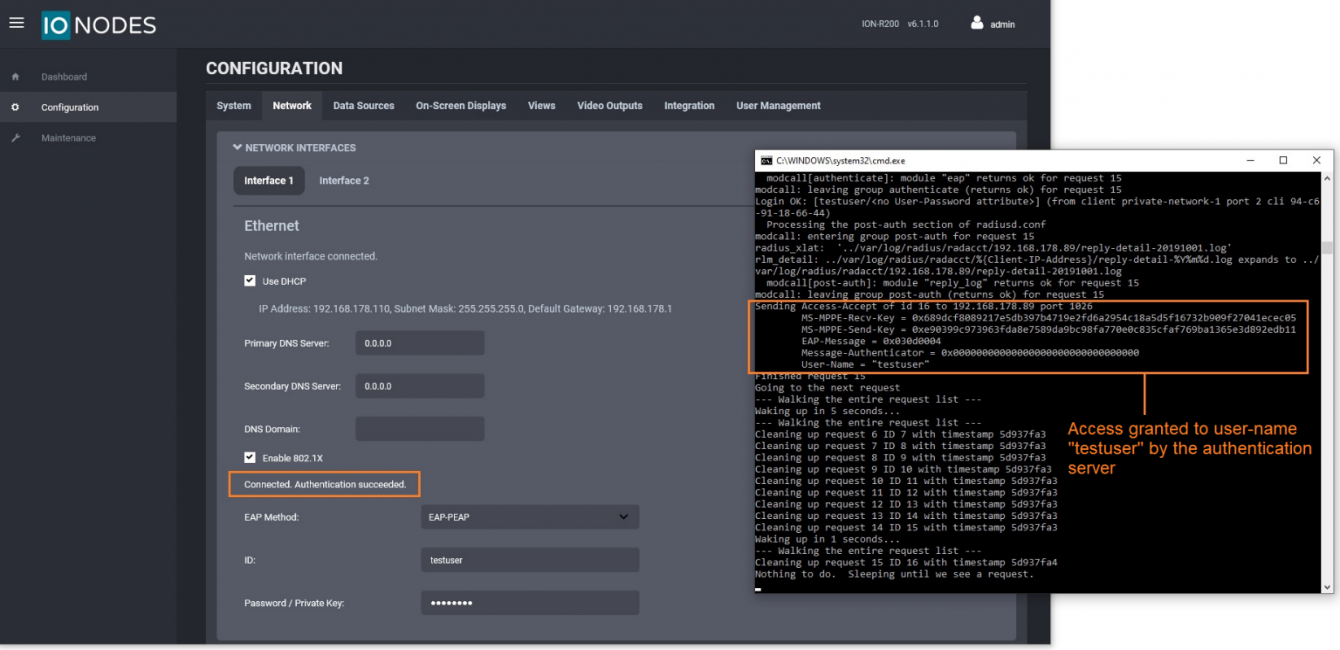Open the hamburger navigation menu
Viewport: 1340px width, 650px height.
point(16,23)
